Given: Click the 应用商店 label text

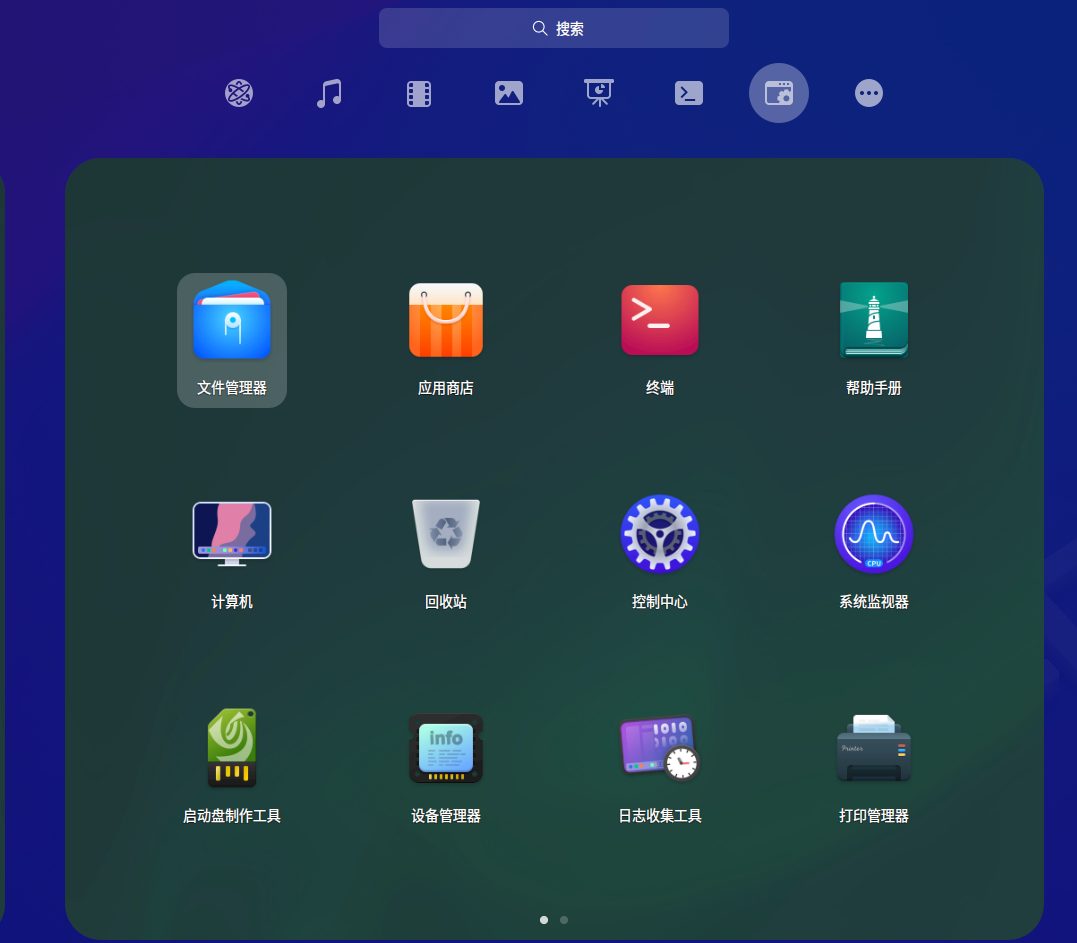Looking at the screenshot, I should click(x=446, y=388).
